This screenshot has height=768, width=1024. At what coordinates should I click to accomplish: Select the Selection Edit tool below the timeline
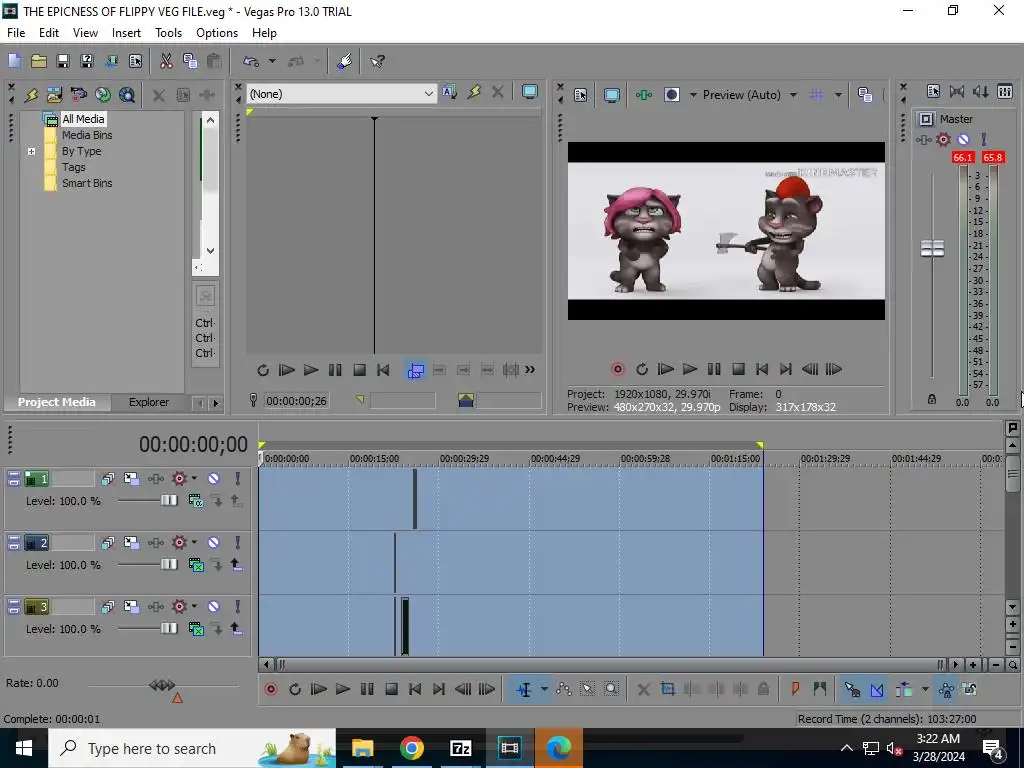[587, 689]
